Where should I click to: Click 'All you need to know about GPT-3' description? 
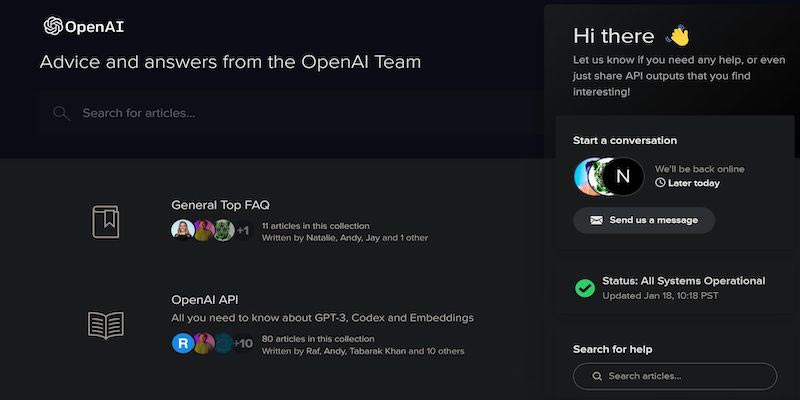click(x=322, y=318)
